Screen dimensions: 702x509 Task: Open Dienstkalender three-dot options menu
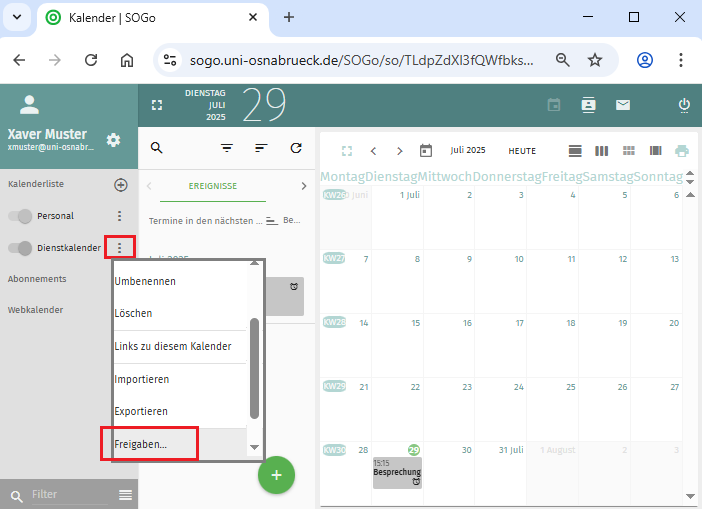120,247
